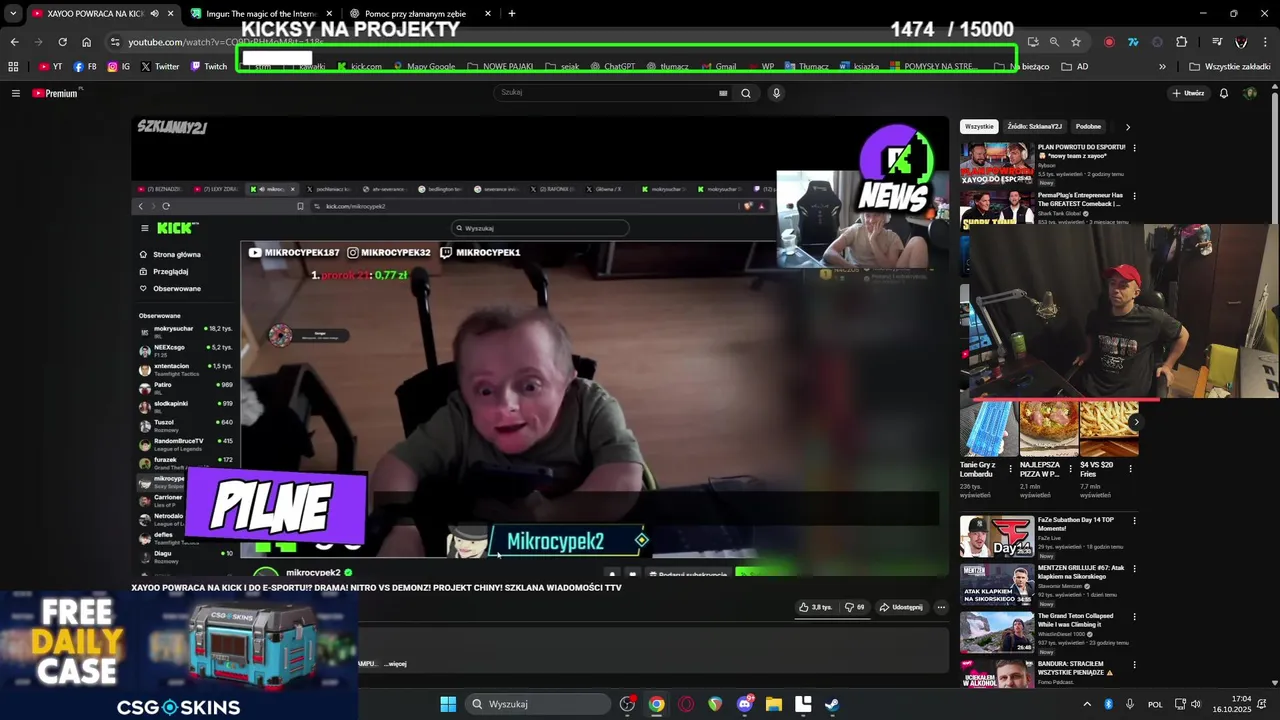Screen dimensions: 1280x720
Task: Select the Podobne filter chip
Action: click(1088, 127)
